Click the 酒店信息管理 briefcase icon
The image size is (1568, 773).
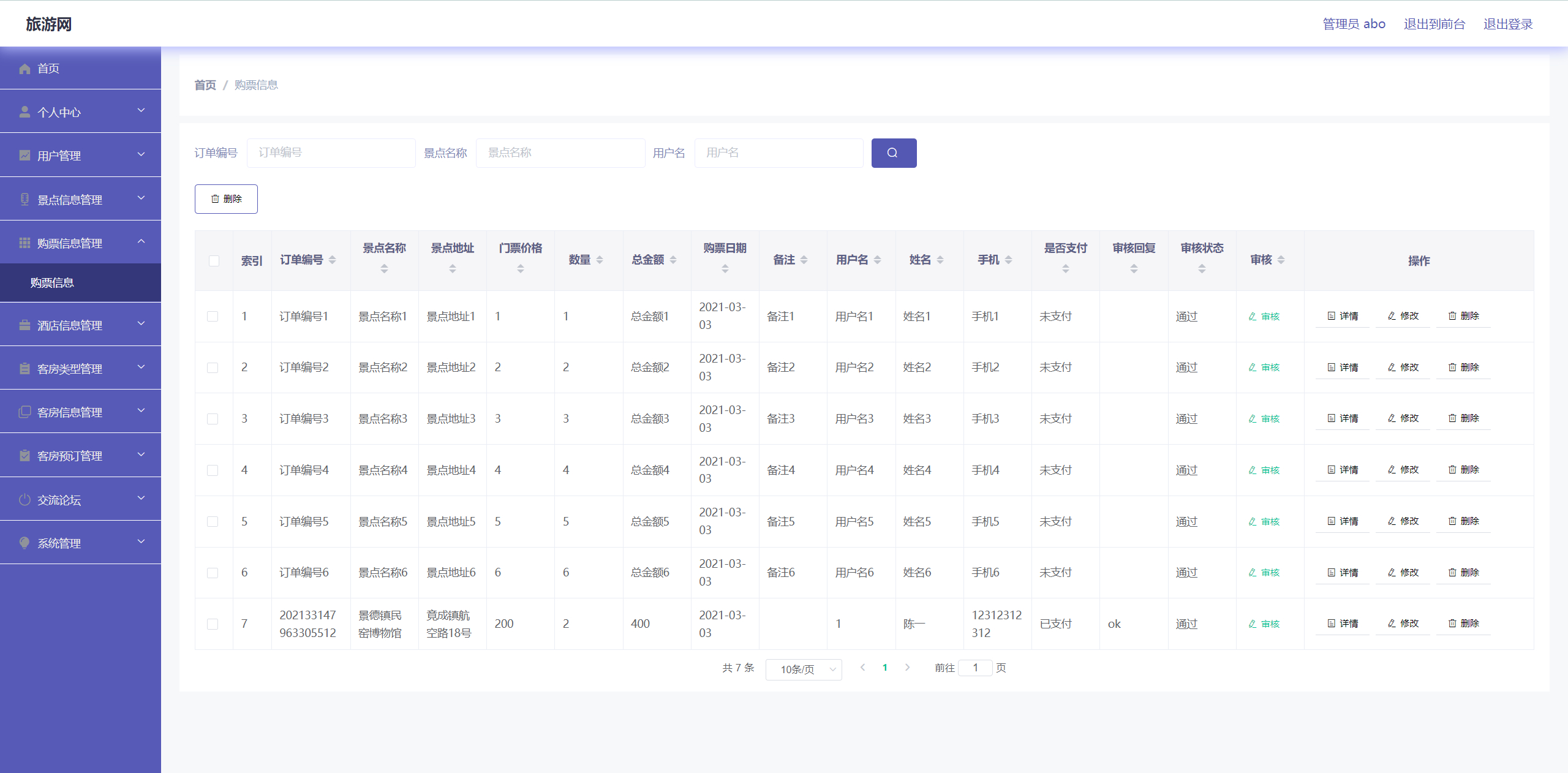24,325
